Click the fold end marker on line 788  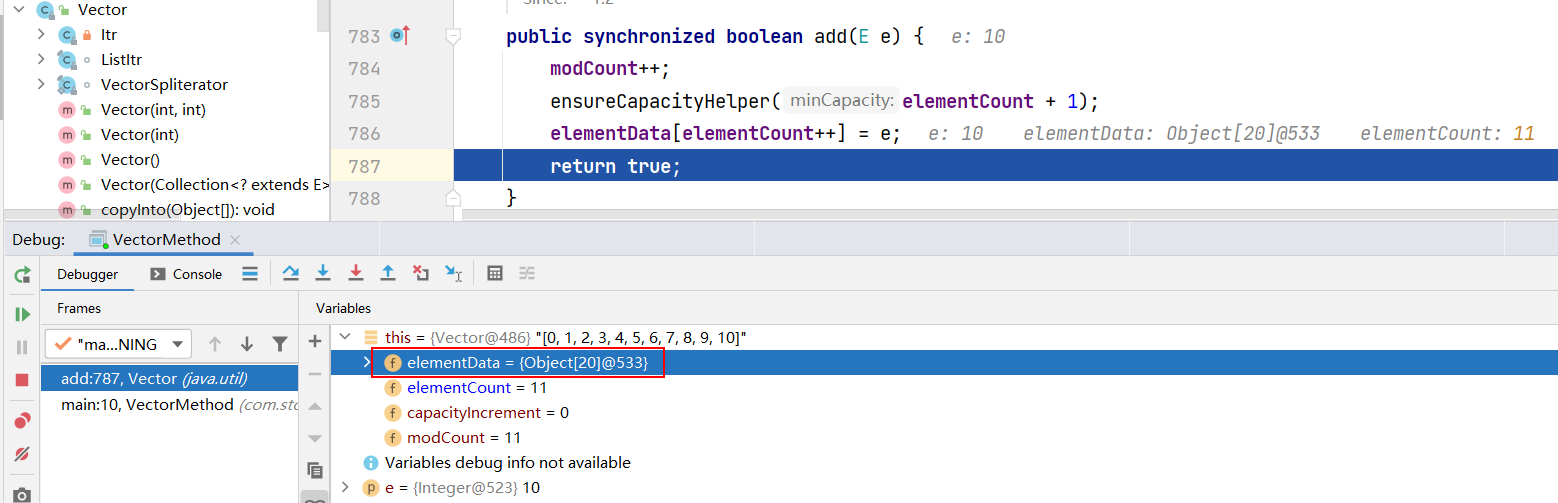(453, 198)
